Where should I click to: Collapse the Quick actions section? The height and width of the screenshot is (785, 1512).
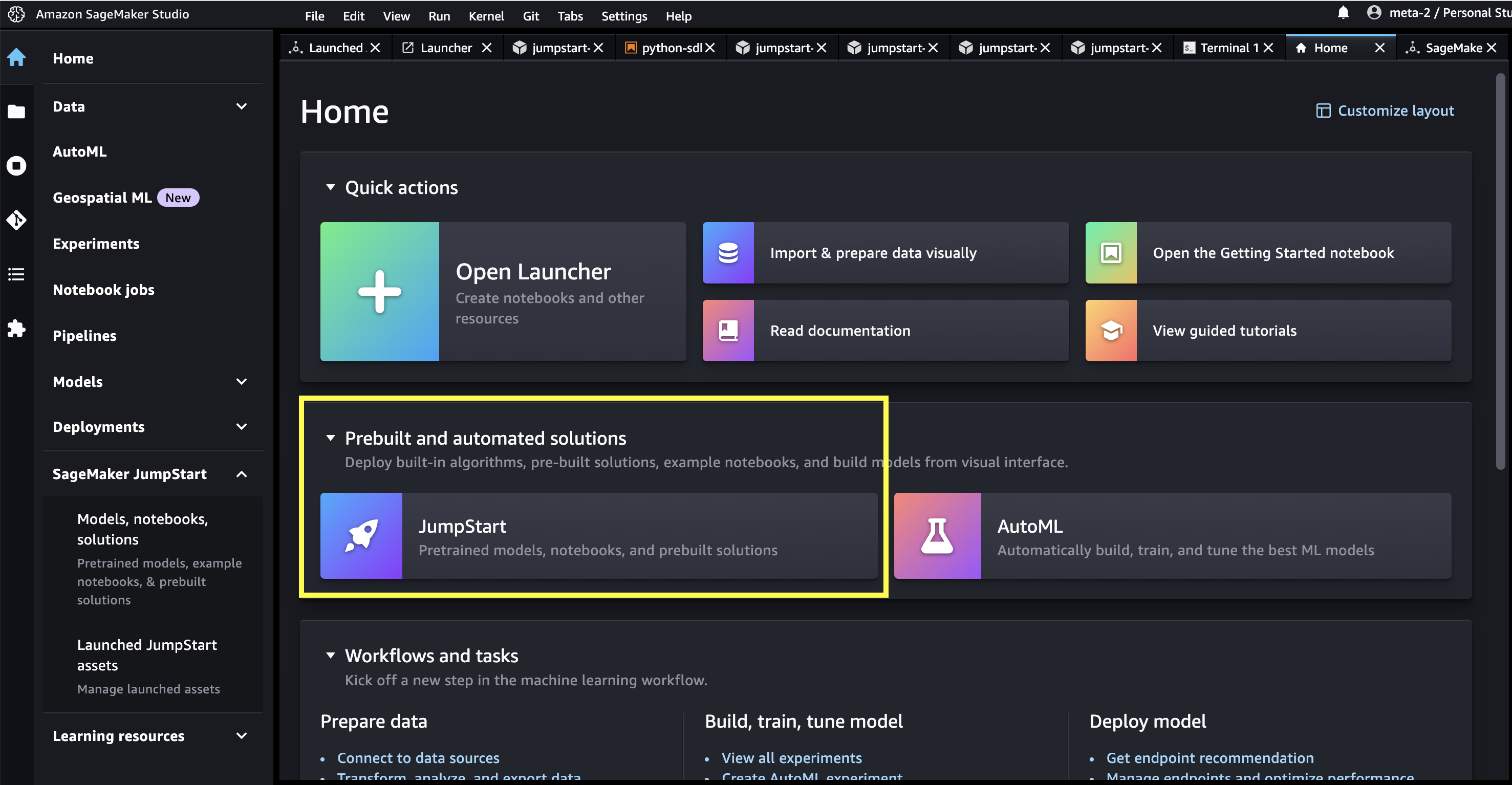pyautogui.click(x=331, y=187)
